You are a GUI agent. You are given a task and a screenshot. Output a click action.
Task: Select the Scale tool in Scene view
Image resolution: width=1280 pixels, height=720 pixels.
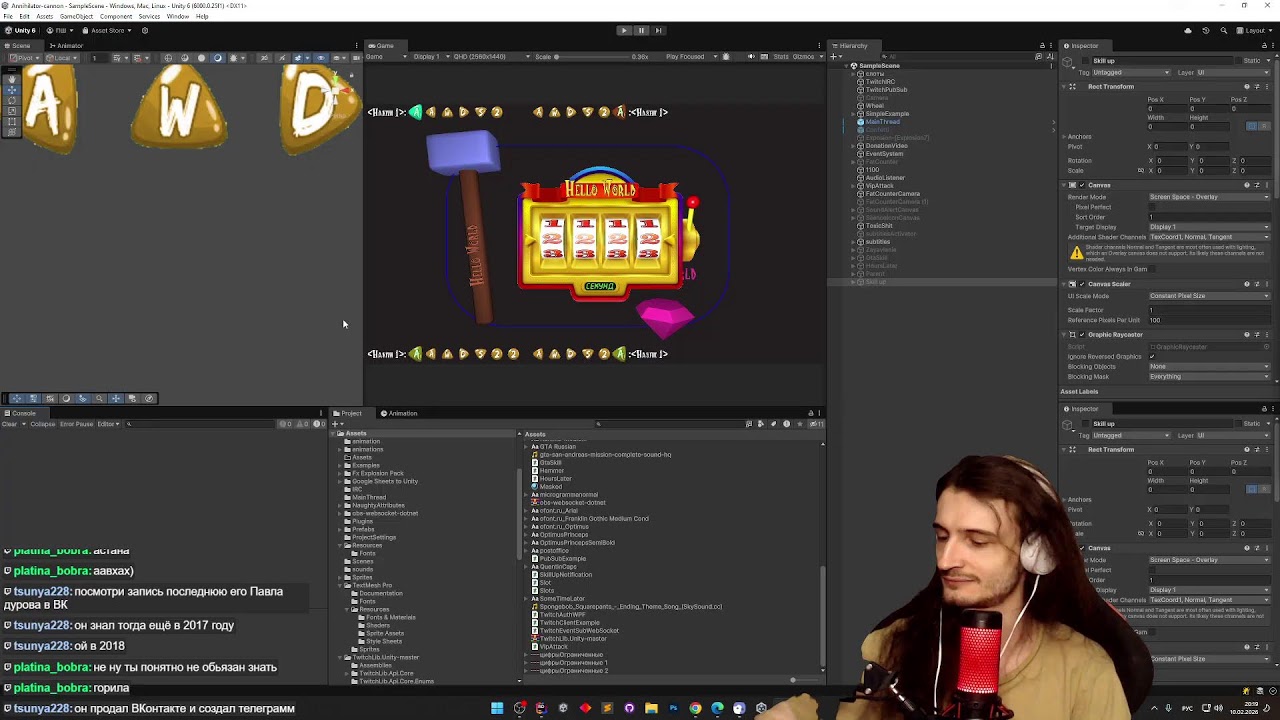click(x=12, y=111)
